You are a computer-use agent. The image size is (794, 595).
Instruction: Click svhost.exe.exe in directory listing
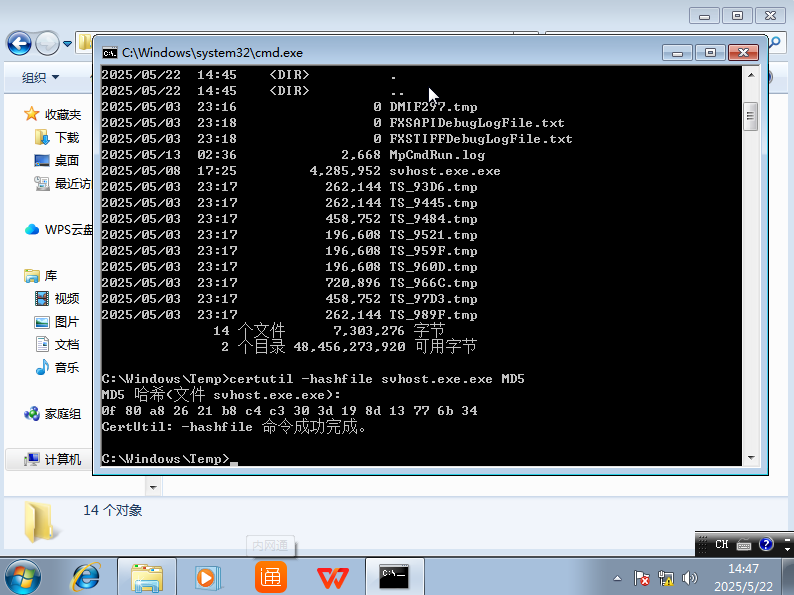(445, 171)
